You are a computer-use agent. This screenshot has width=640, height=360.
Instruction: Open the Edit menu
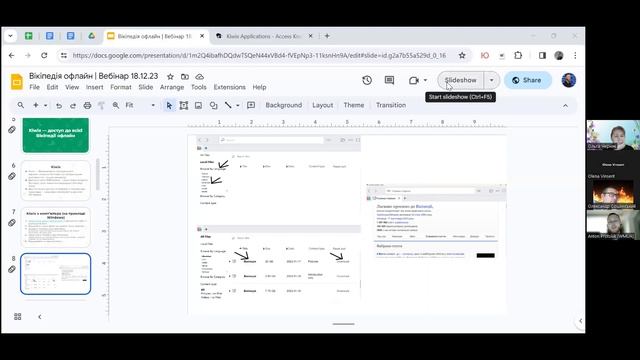[52, 87]
